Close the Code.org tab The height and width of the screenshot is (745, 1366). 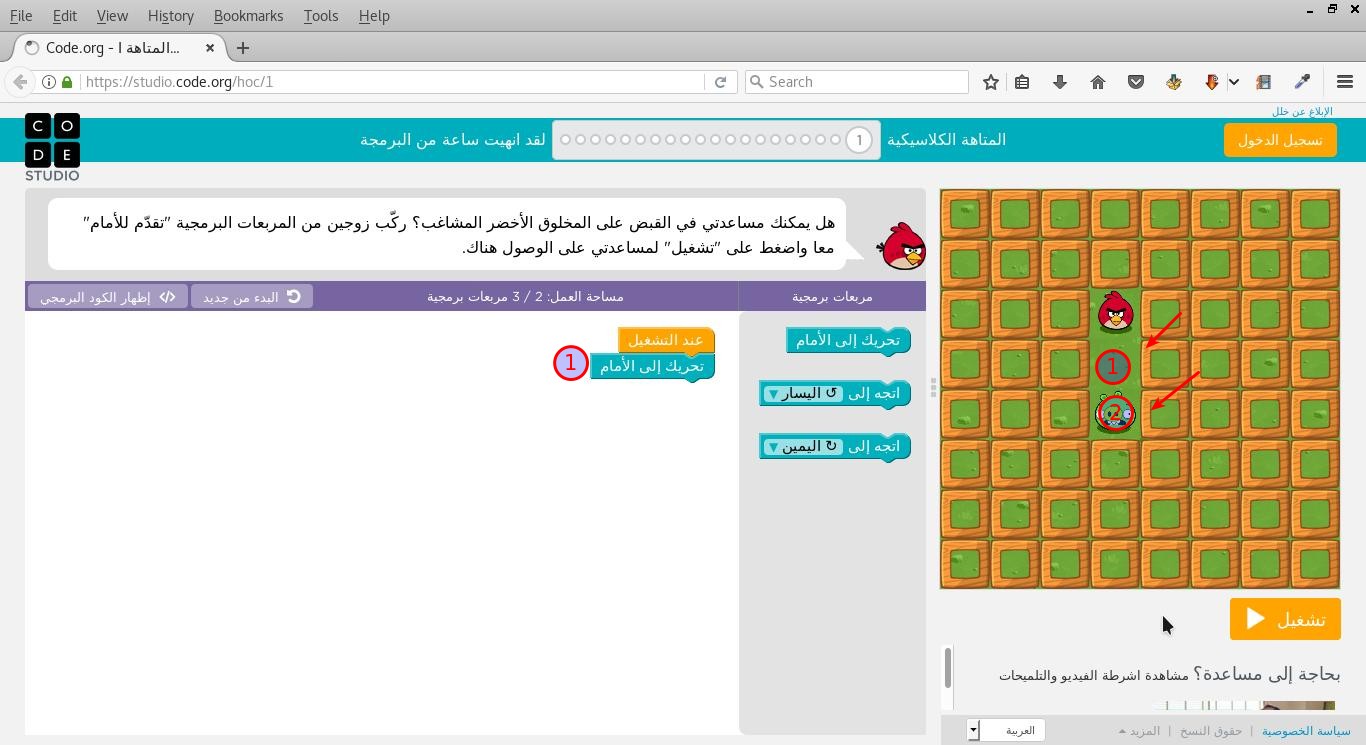[x=210, y=48]
